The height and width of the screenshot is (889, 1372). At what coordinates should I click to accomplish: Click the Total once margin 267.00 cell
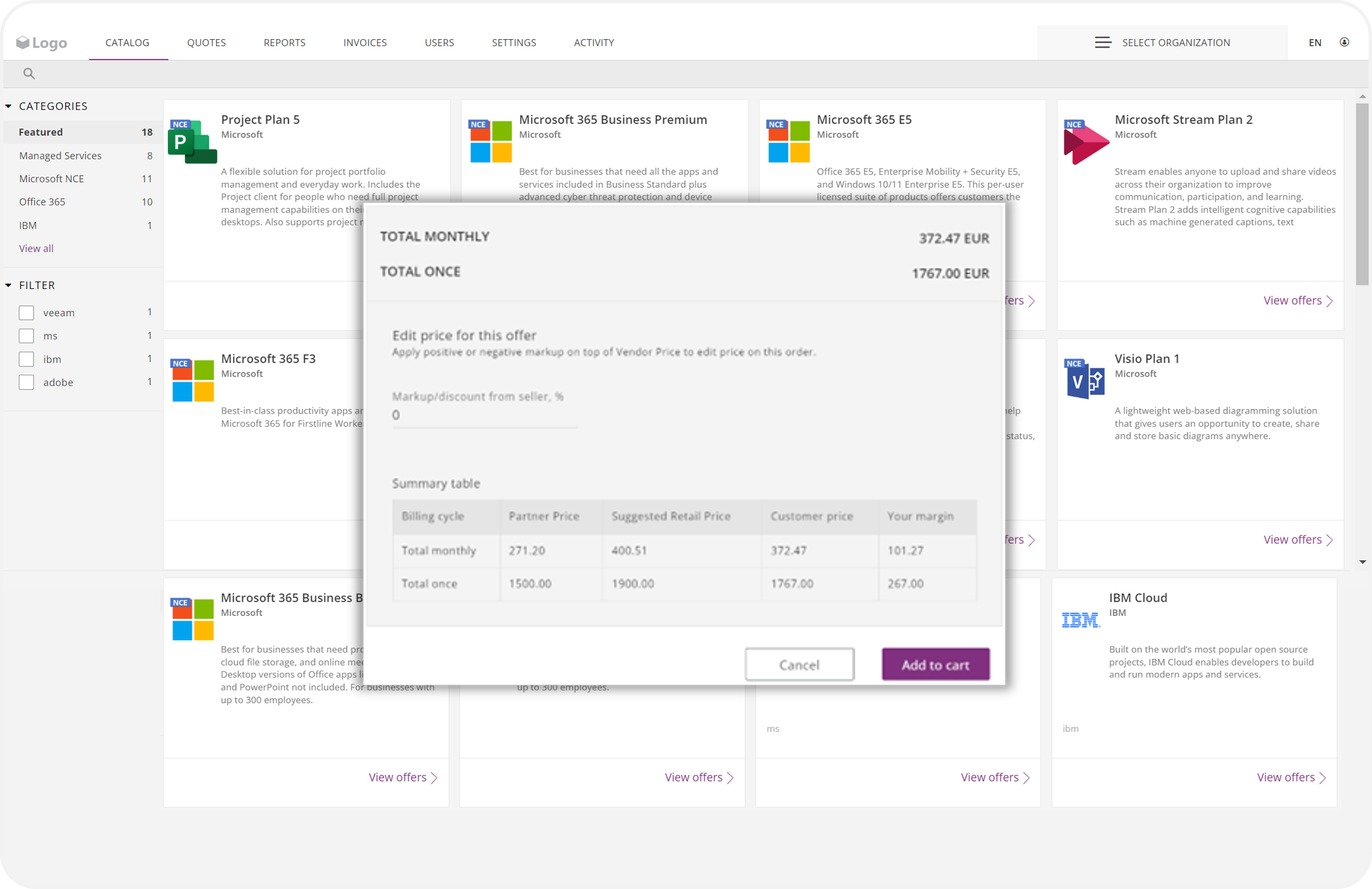(x=927, y=583)
